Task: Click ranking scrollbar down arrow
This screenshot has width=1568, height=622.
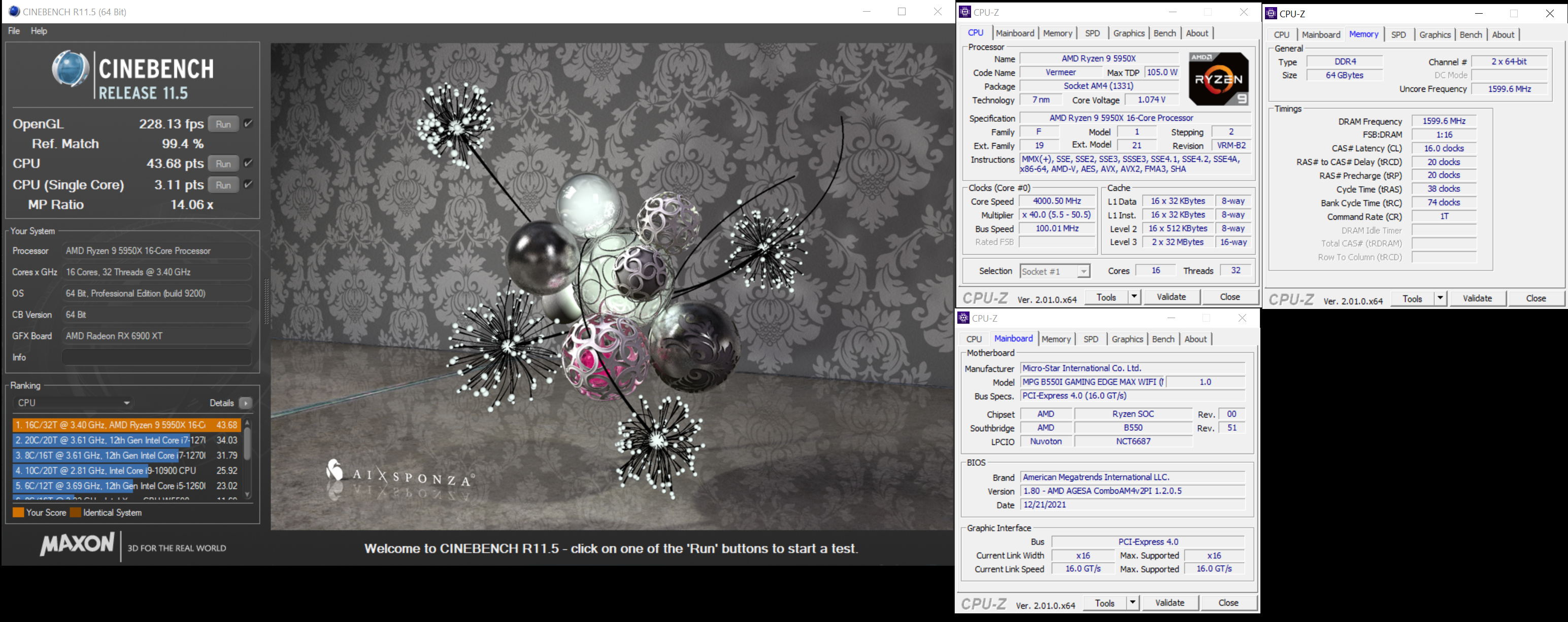Action: pos(247,495)
